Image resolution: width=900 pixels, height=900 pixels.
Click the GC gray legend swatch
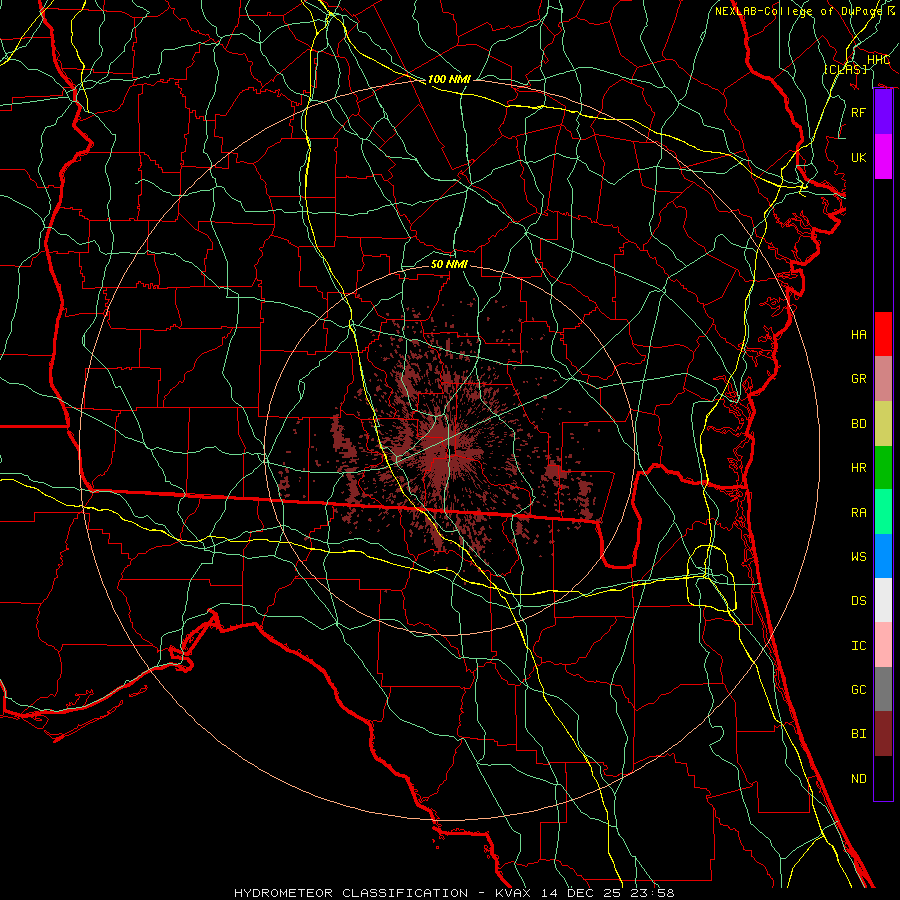883,689
